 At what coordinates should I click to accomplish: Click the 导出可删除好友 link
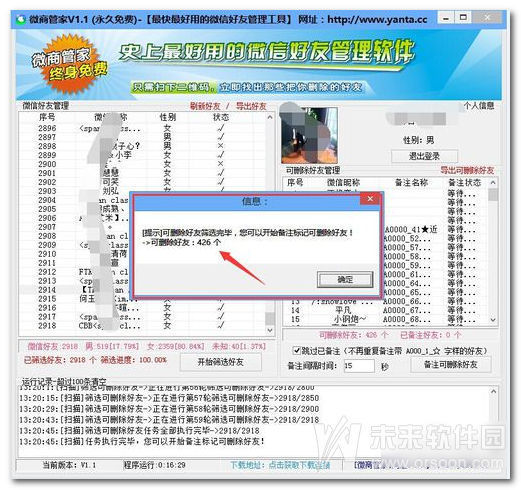point(467,170)
